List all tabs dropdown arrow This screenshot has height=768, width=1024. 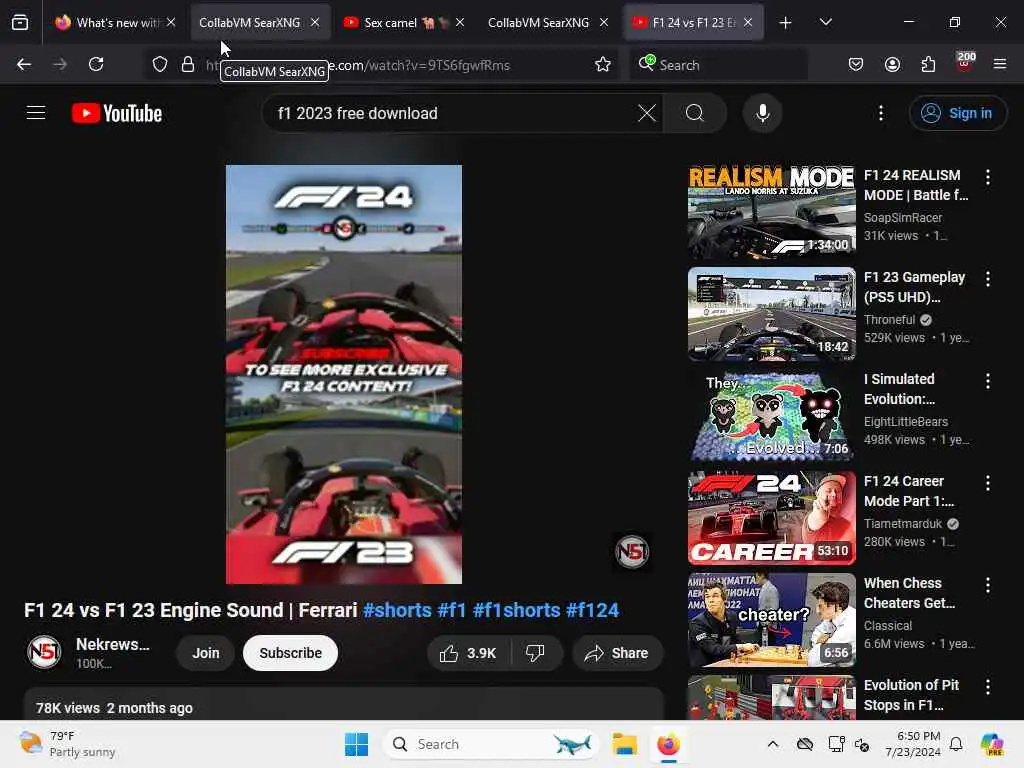pyautogui.click(x=825, y=22)
